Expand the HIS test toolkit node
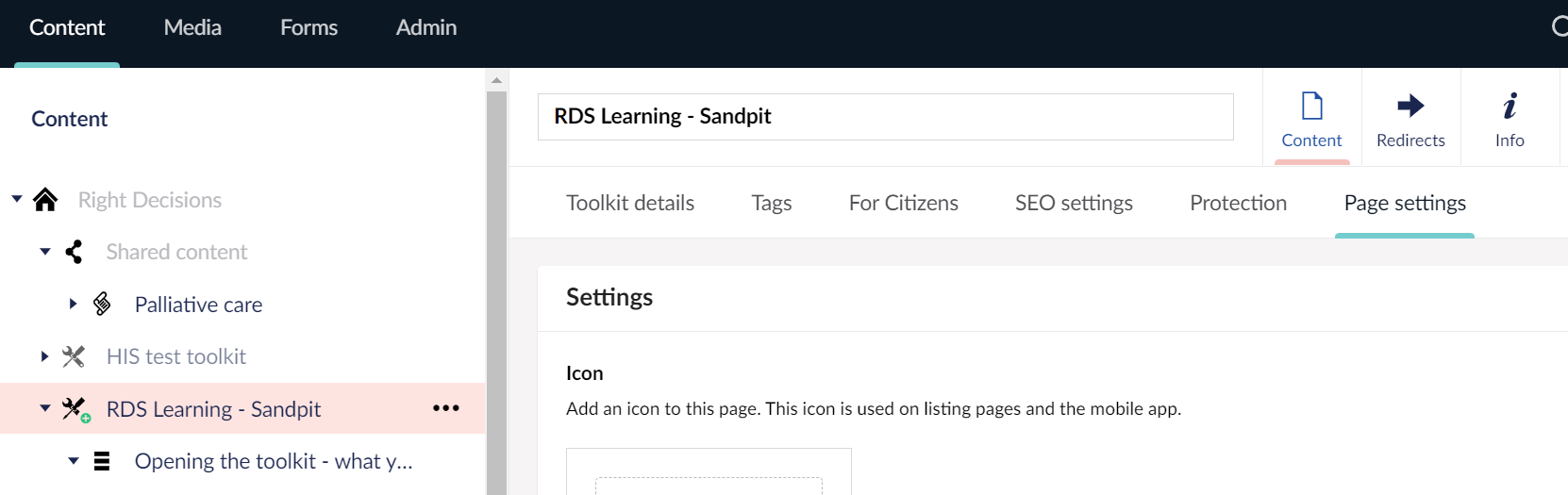The image size is (1568, 495). [44, 356]
